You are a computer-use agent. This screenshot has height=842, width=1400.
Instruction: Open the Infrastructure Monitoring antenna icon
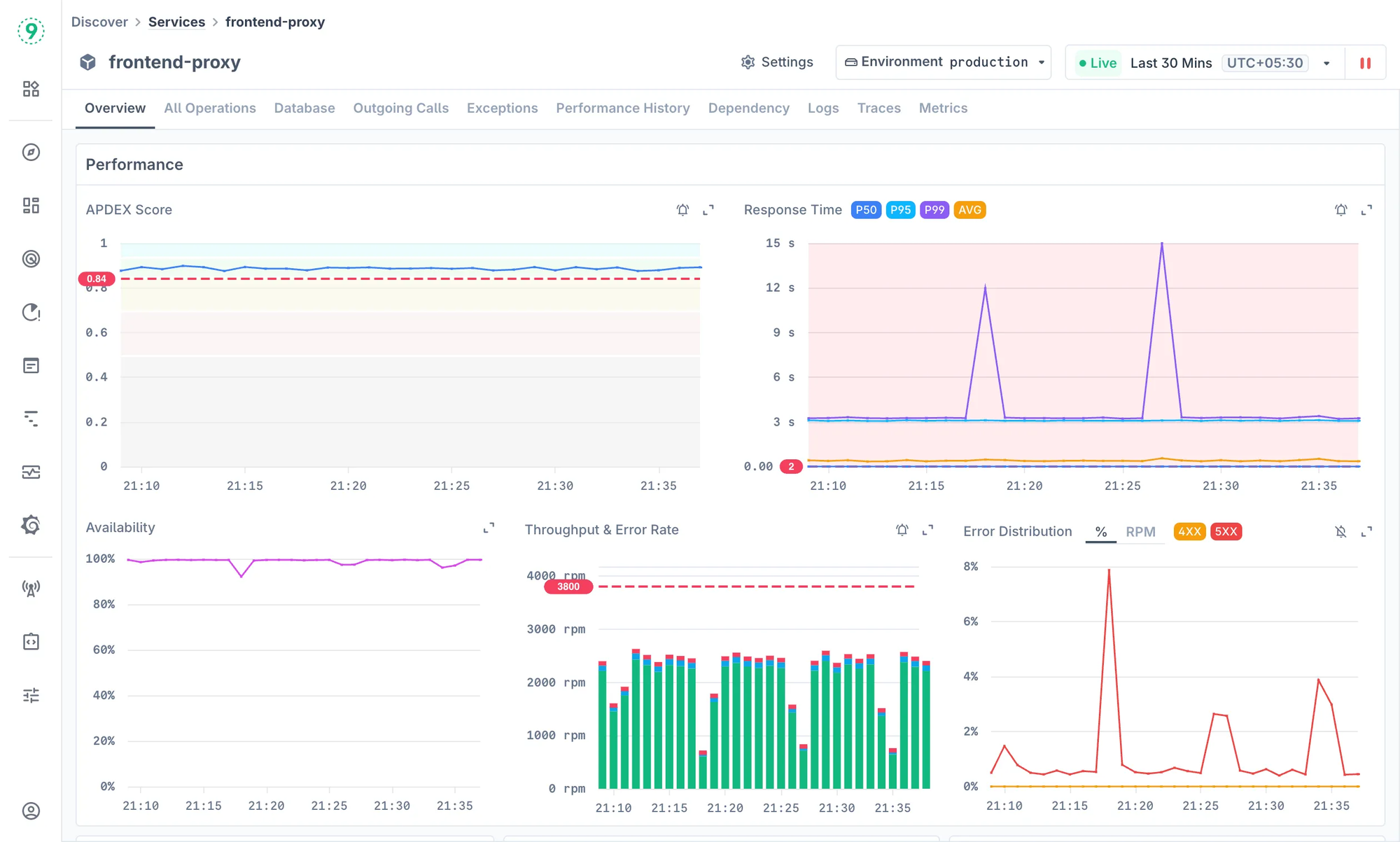(31, 588)
